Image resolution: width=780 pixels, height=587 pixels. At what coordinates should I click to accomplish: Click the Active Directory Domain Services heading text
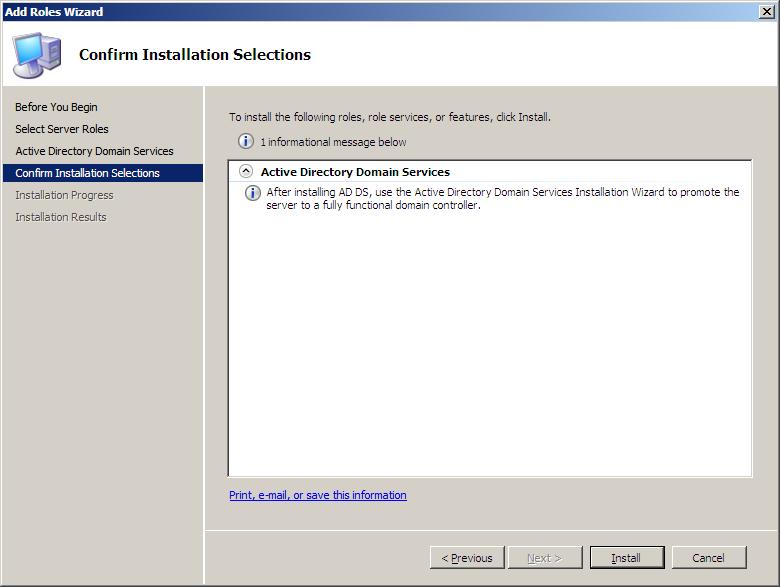(355, 172)
